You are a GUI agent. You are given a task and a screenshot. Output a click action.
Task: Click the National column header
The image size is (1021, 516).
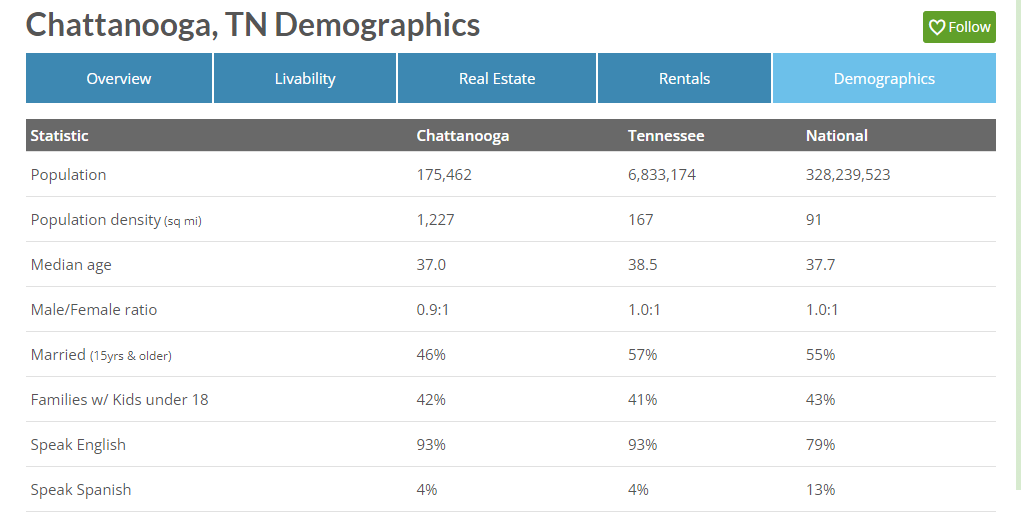point(837,135)
